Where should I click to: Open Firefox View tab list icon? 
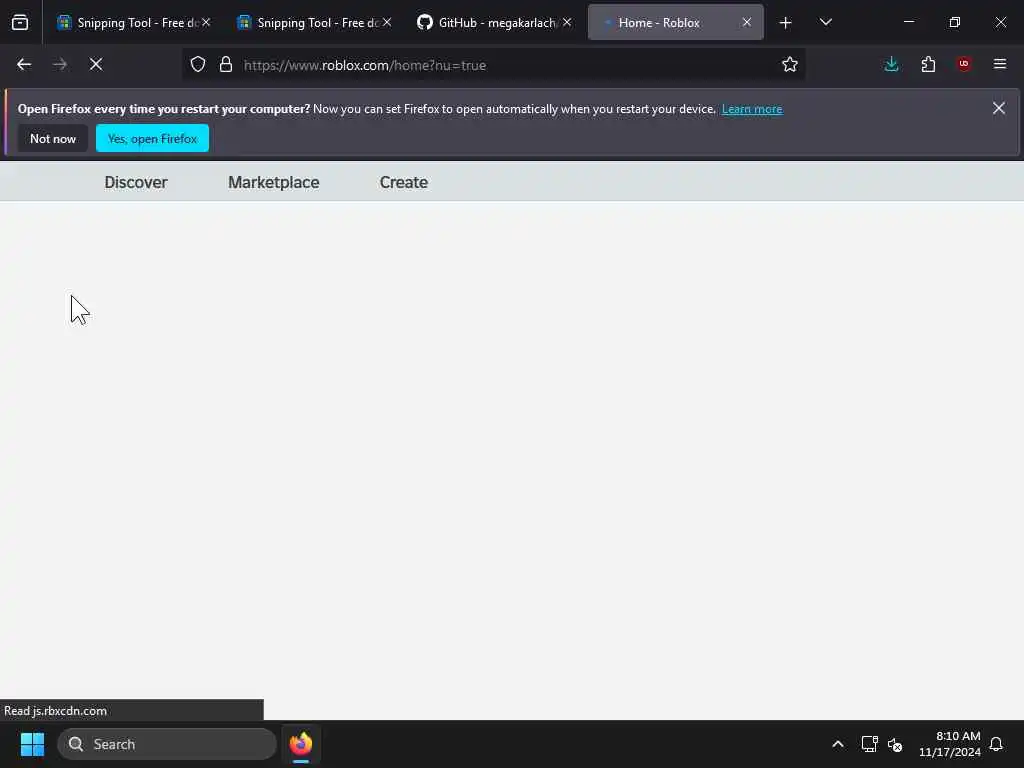pyautogui.click(x=20, y=23)
